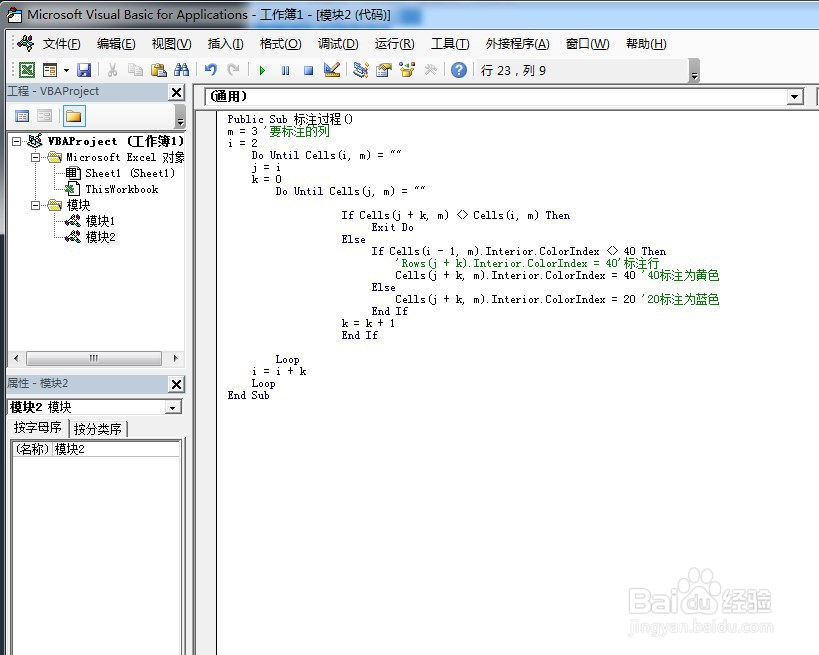This screenshot has height=655, width=819.
Task: Open the 工具(T) menu
Action: click(x=450, y=44)
